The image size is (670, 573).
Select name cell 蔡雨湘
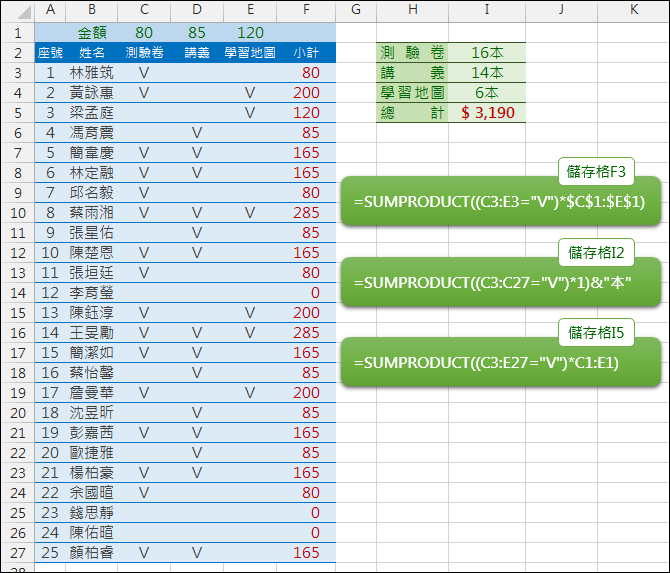pyautogui.click(x=92, y=213)
